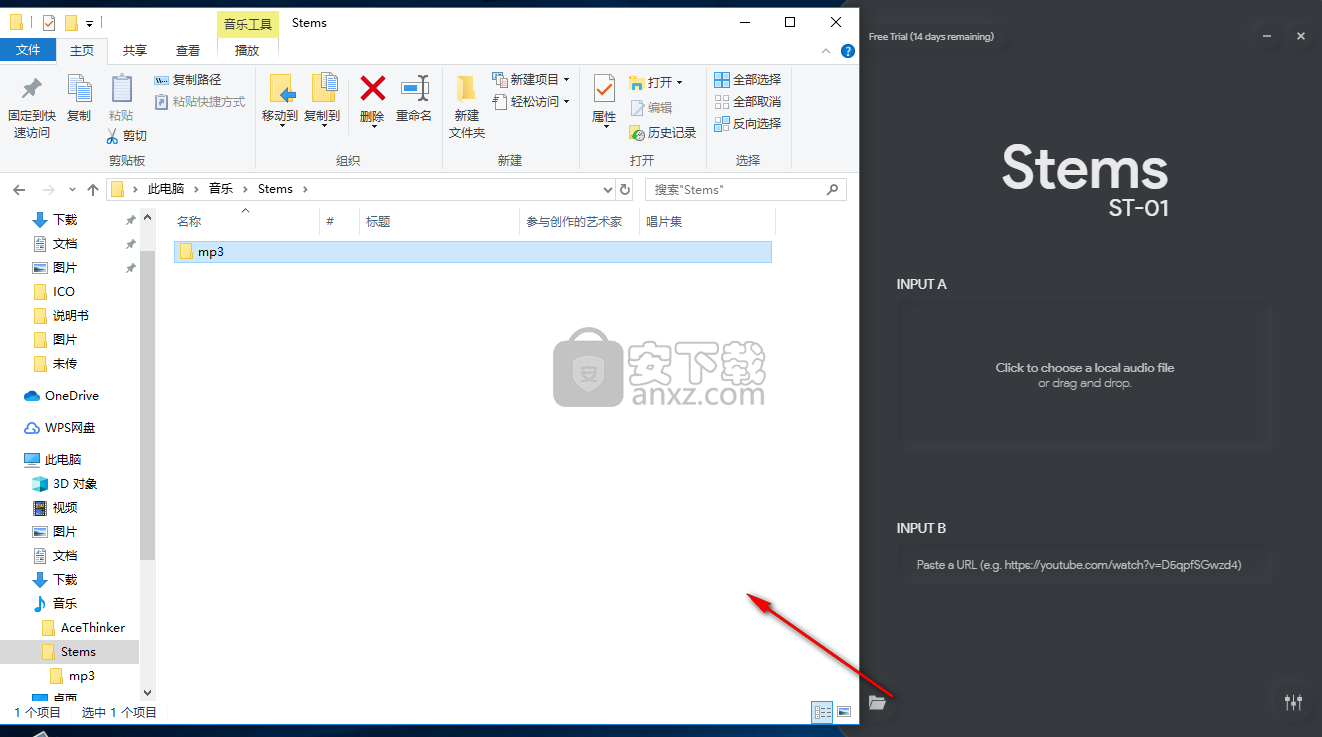Click 此电脑 in the address bar

tap(166, 189)
